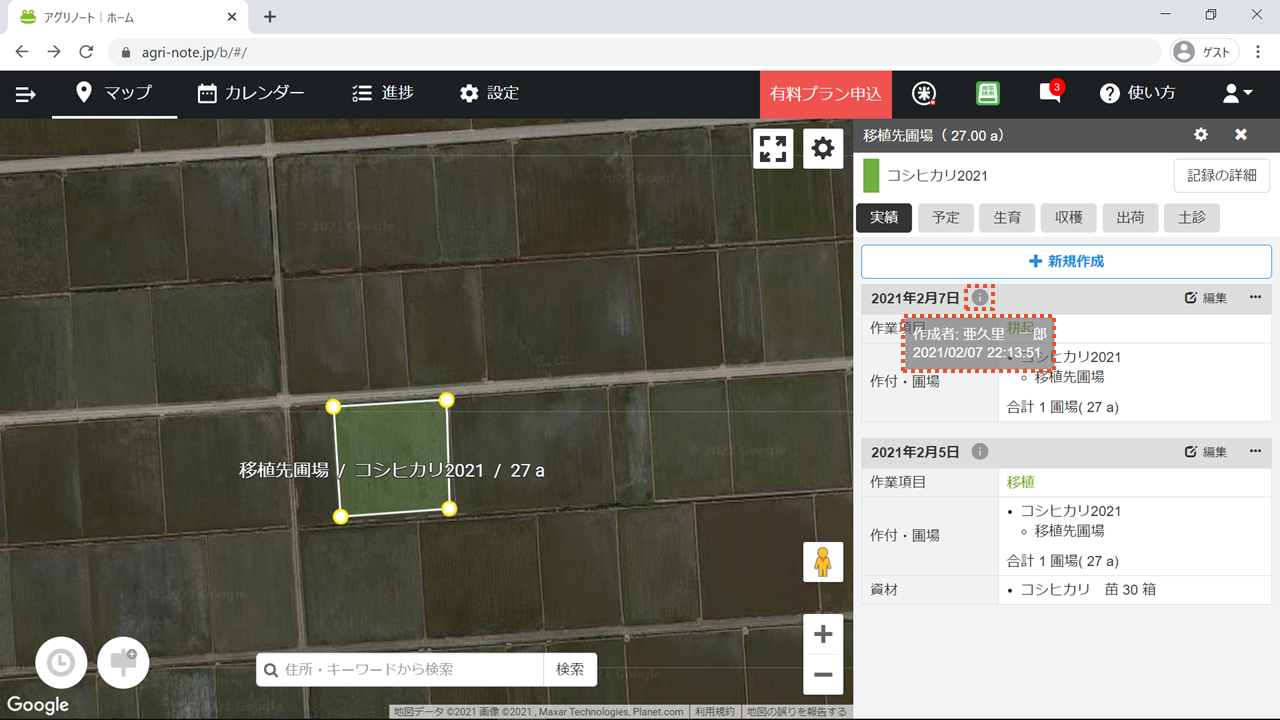Screen dimensions: 1280x720
Task: Click 地図の誤りを報告する link
Action: click(x=797, y=712)
